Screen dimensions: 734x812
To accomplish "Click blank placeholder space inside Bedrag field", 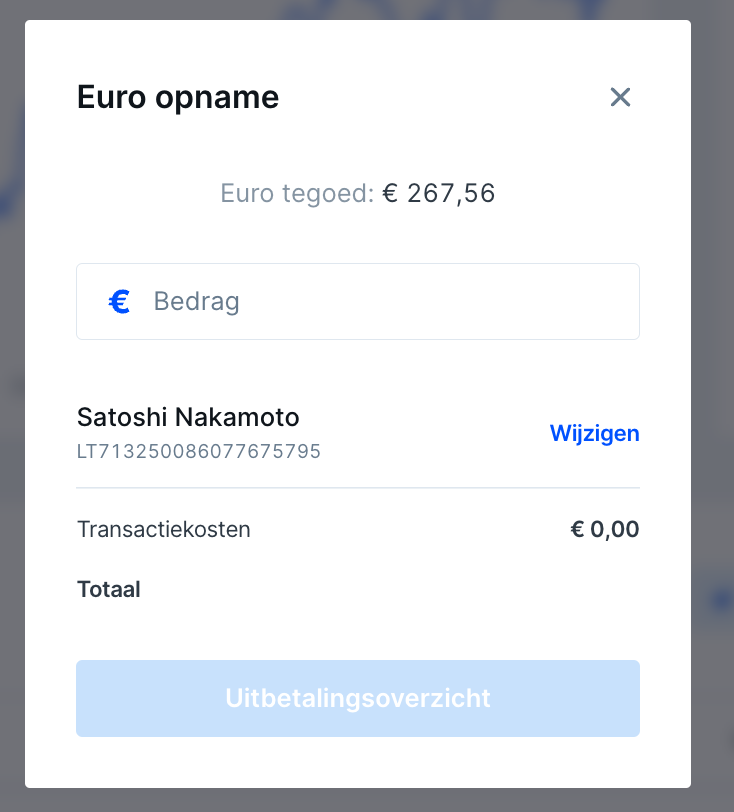I will click(440, 301).
